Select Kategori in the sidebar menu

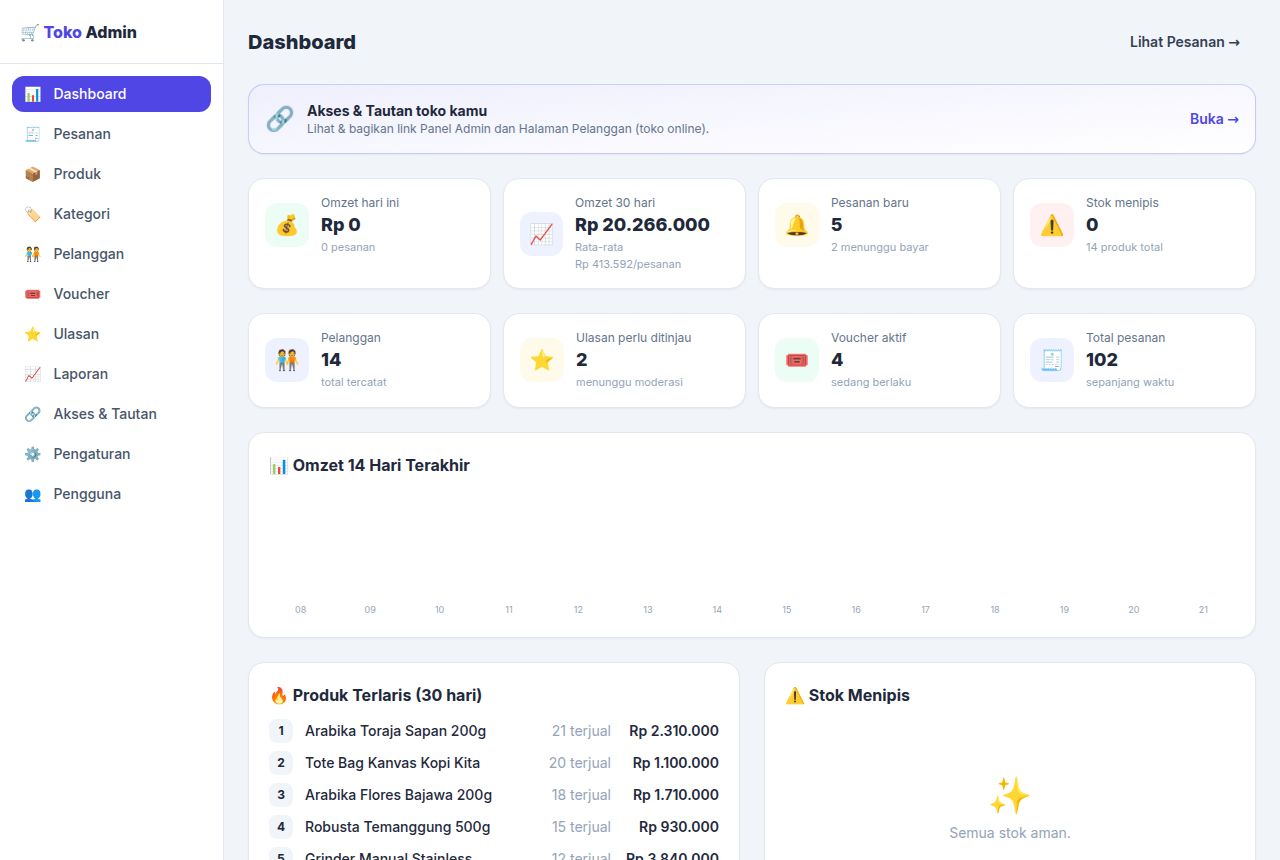pyautogui.click(x=111, y=214)
